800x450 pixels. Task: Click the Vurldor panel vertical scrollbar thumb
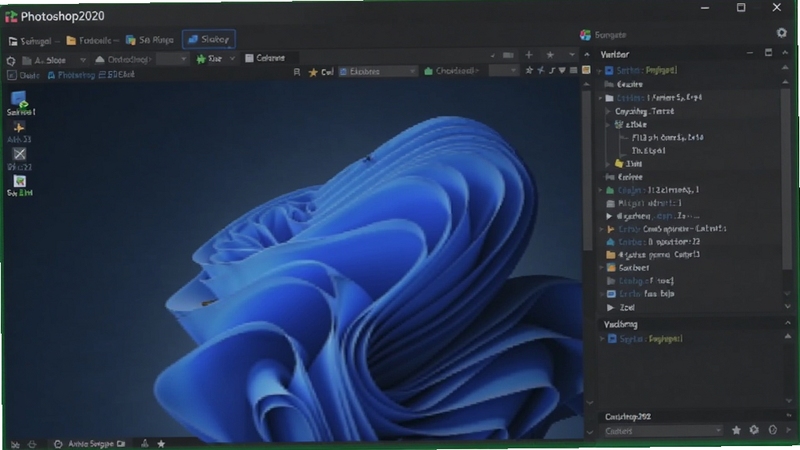pos(786,179)
